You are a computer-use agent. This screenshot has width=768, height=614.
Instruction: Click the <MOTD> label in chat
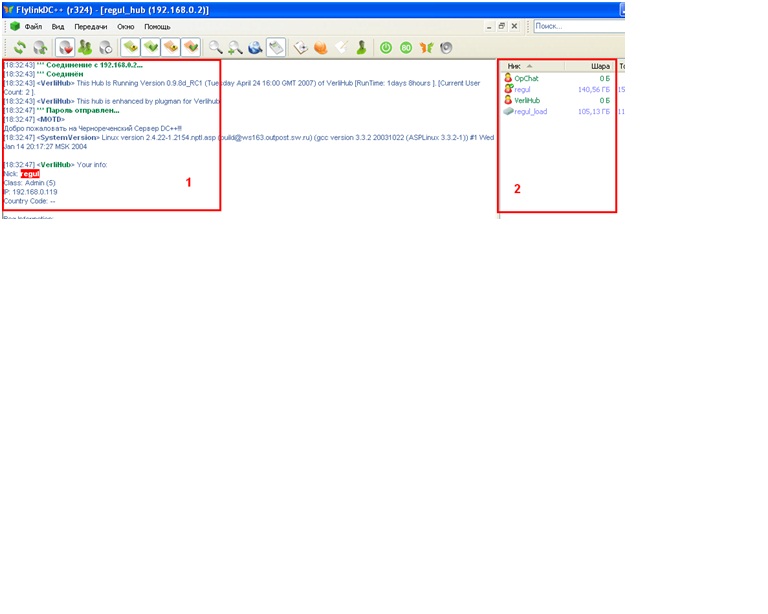tap(50, 119)
